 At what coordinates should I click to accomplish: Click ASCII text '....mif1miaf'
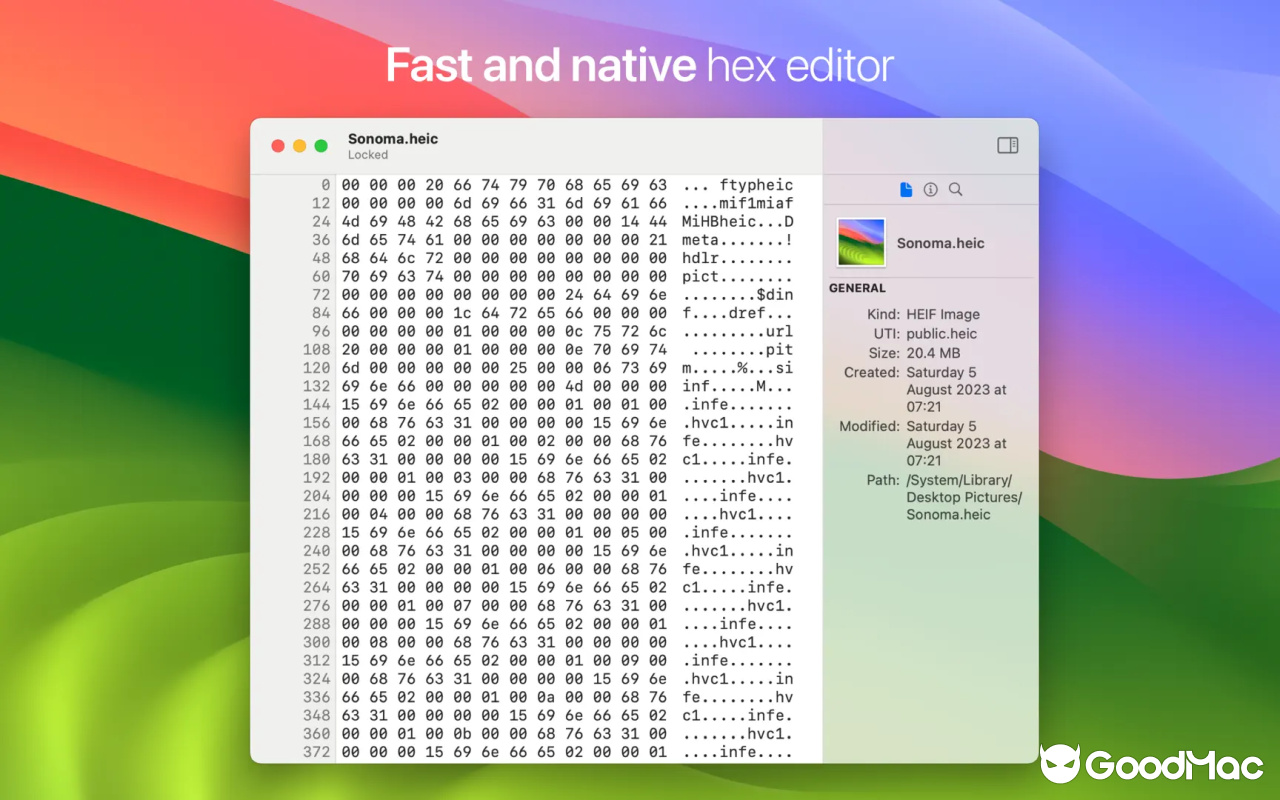738,203
